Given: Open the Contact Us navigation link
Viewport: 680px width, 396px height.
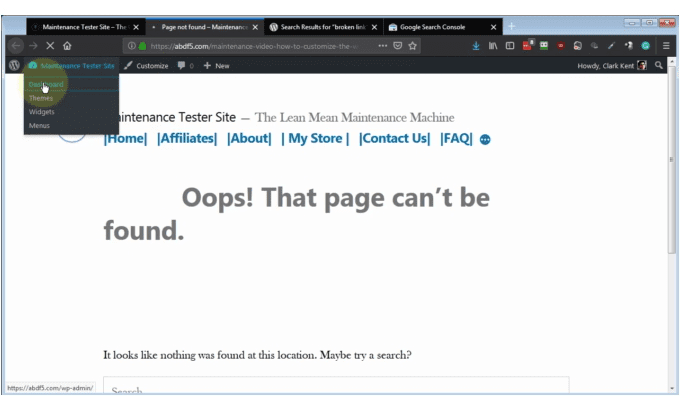Looking at the screenshot, I should pos(395,138).
